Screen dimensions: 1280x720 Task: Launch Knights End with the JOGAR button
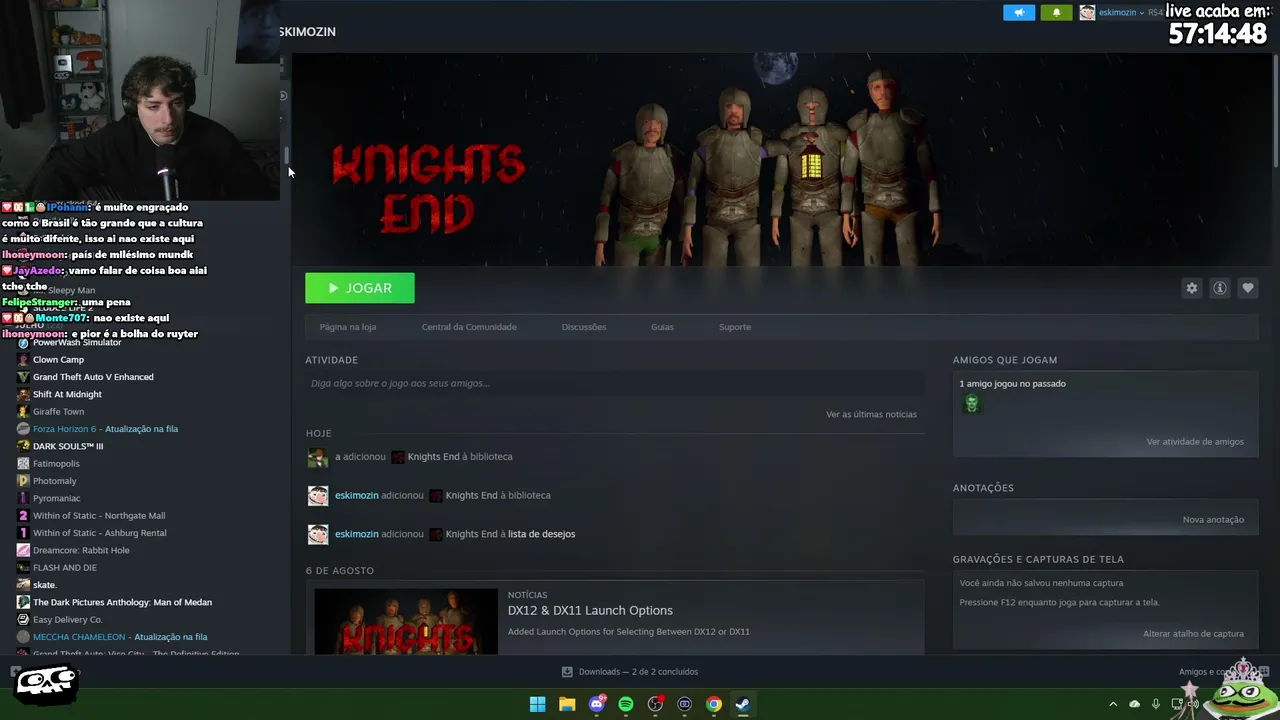click(x=360, y=288)
